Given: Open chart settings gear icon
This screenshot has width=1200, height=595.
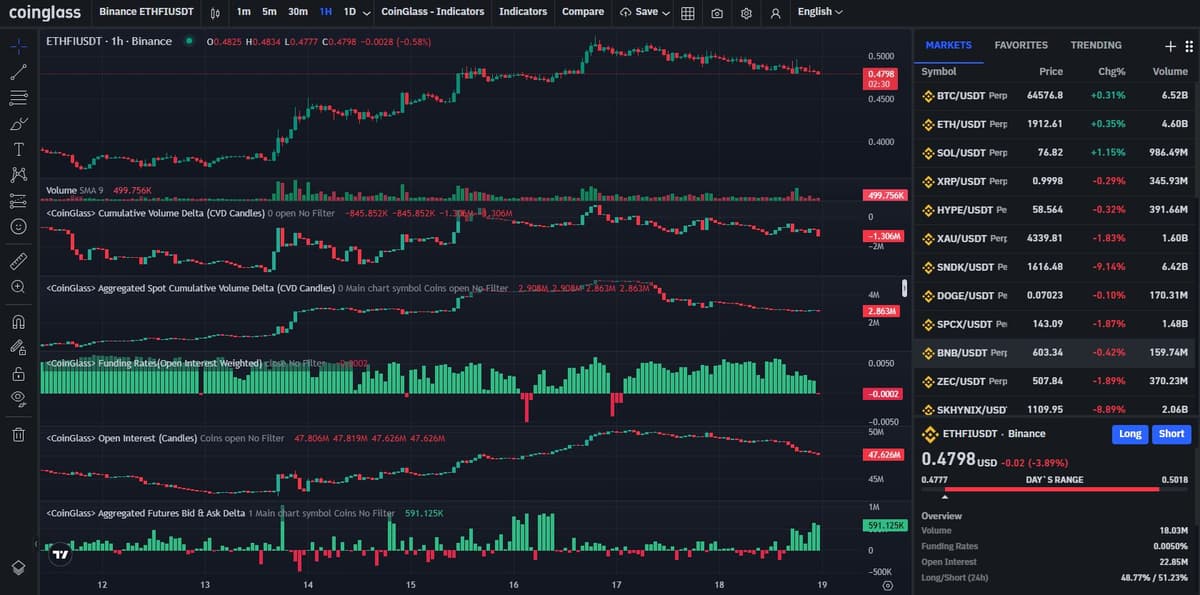Looking at the screenshot, I should 747,12.
